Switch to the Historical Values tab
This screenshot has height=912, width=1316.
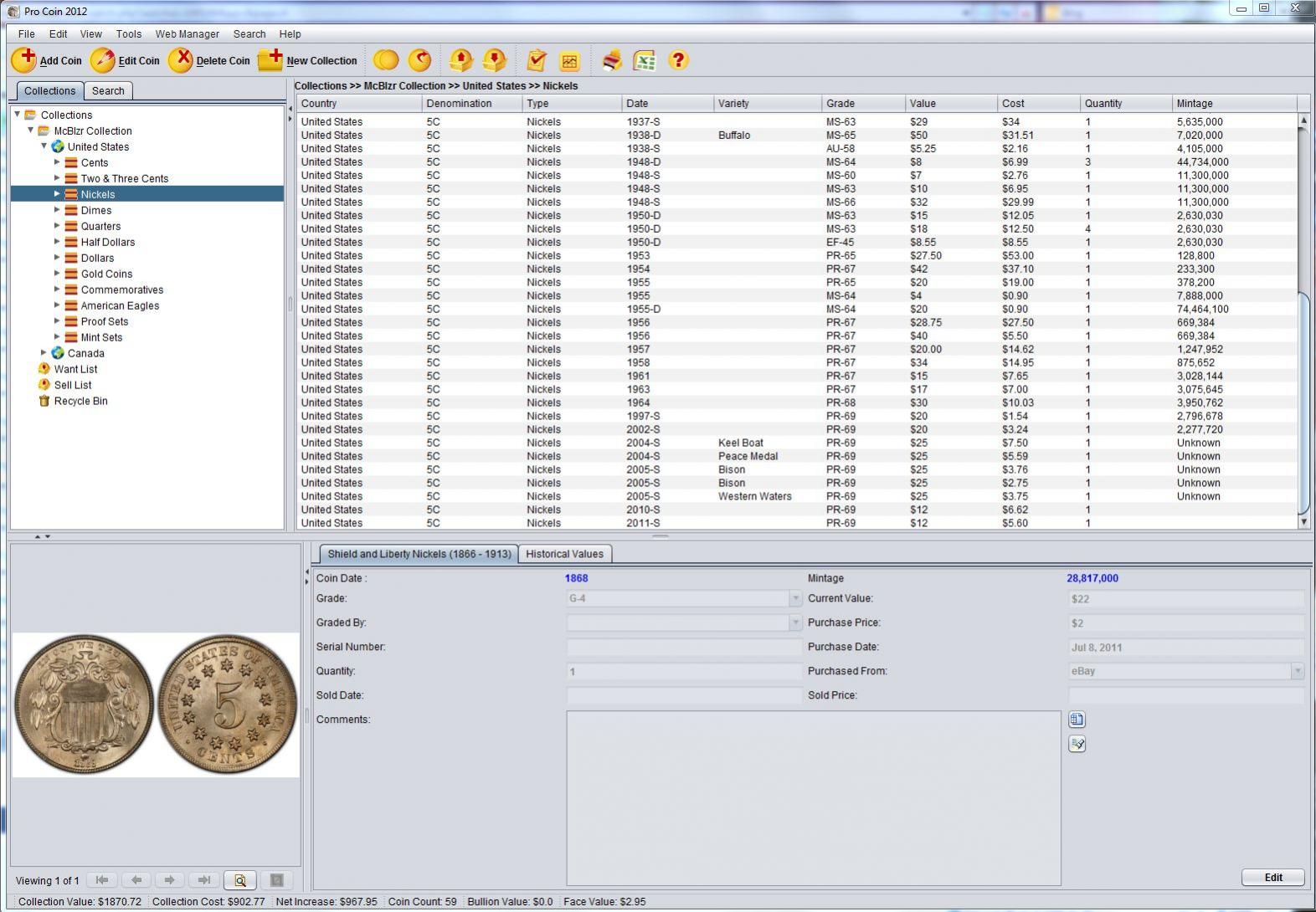tap(564, 554)
